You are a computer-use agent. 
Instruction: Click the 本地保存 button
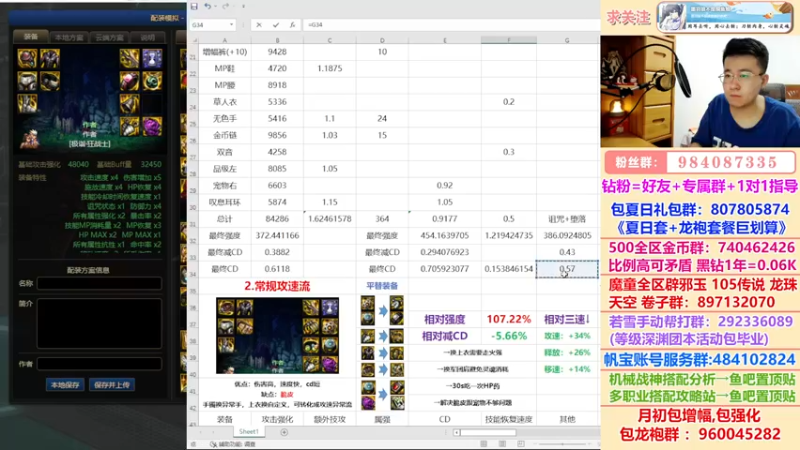(x=65, y=385)
